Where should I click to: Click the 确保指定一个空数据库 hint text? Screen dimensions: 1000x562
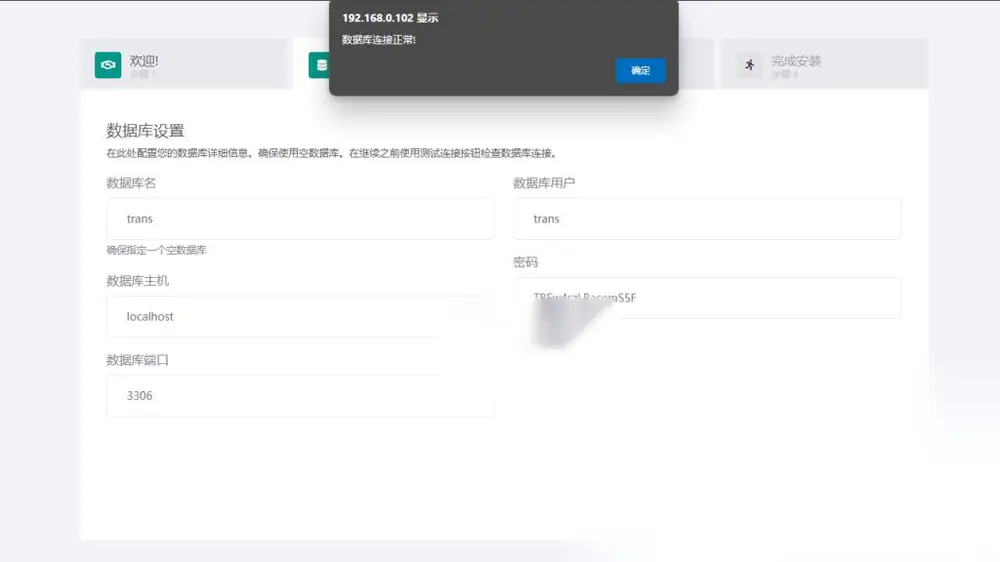point(156,250)
